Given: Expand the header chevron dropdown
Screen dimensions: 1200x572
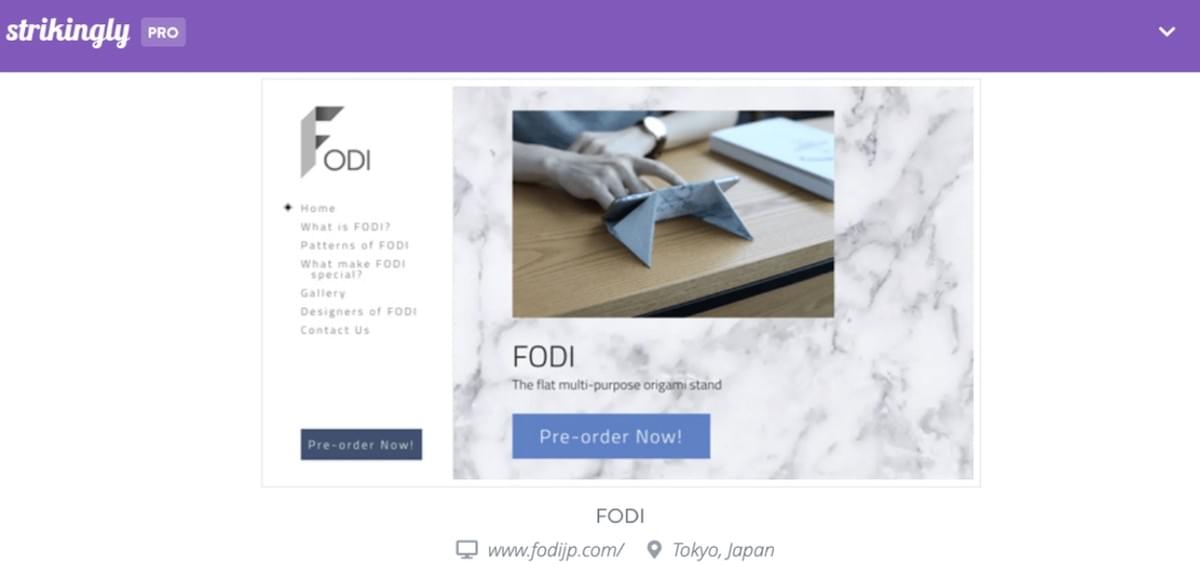Looking at the screenshot, I should click(x=1166, y=32).
